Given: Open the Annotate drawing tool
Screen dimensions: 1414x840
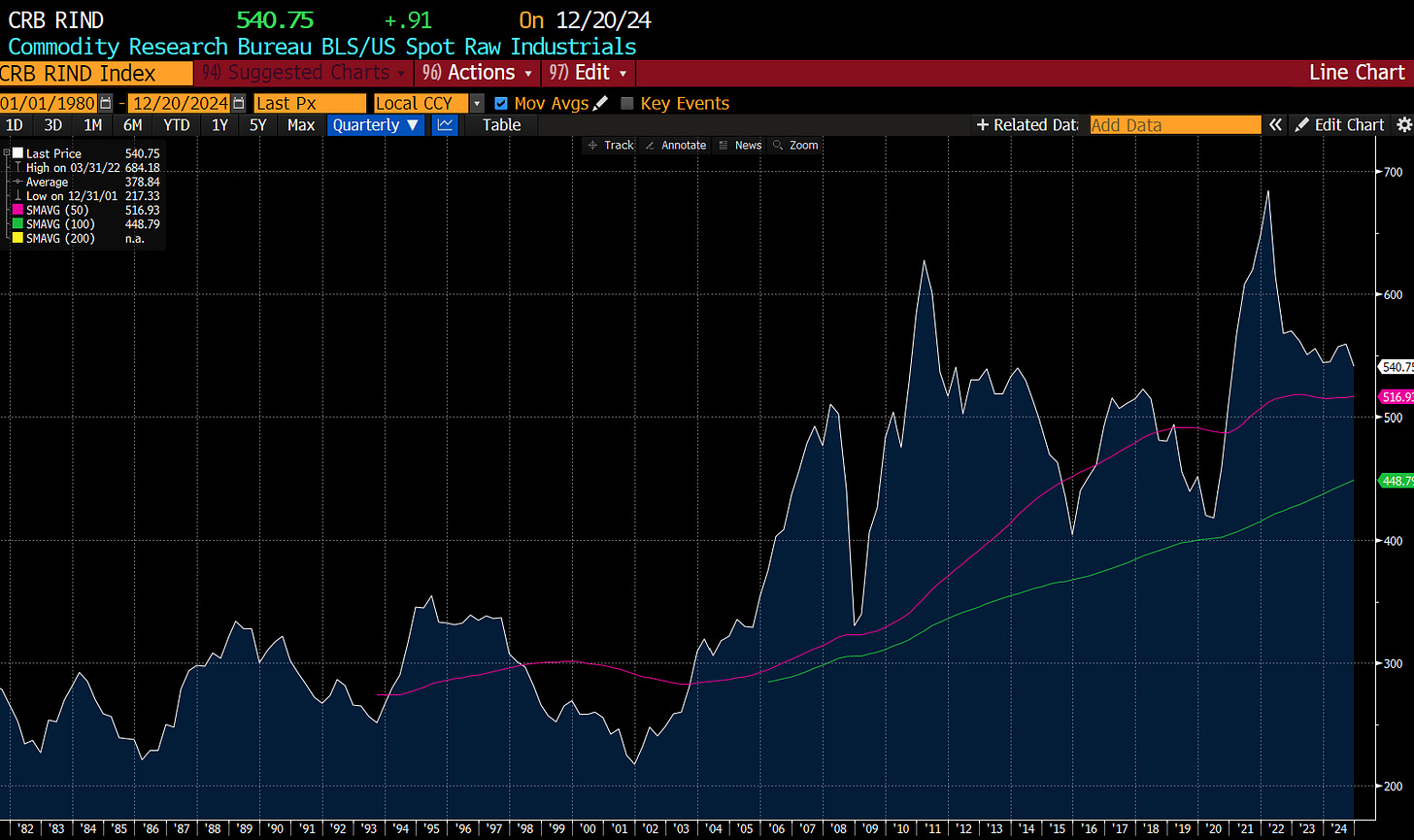Looking at the screenshot, I should pos(675,145).
